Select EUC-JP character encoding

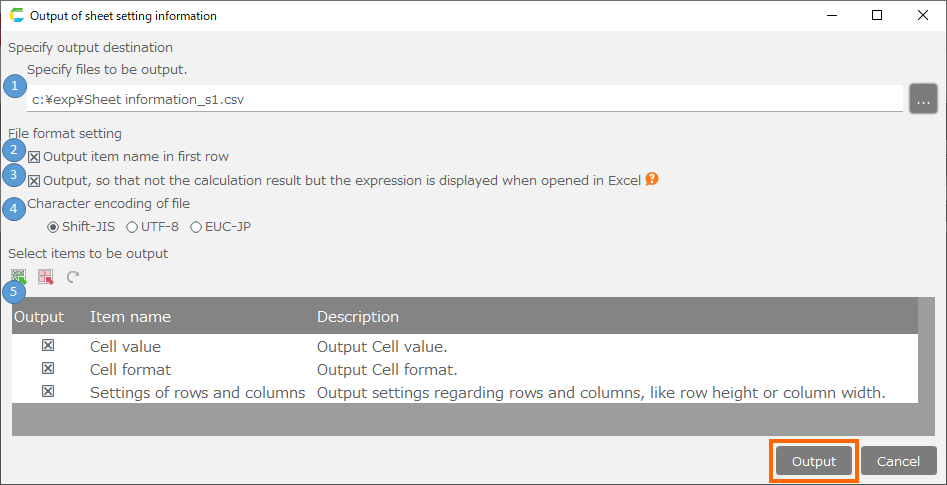pos(196,227)
